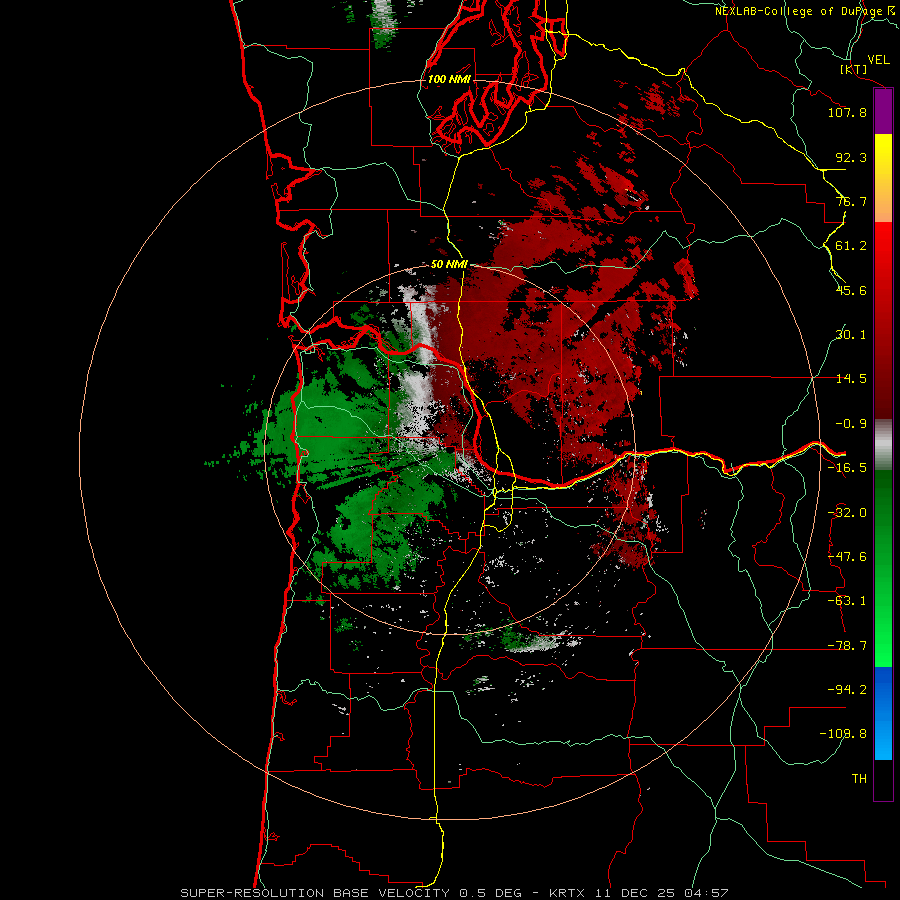The image size is (900, 900).
Task: Click the 76.7 velocity scale value
Action: (851, 201)
